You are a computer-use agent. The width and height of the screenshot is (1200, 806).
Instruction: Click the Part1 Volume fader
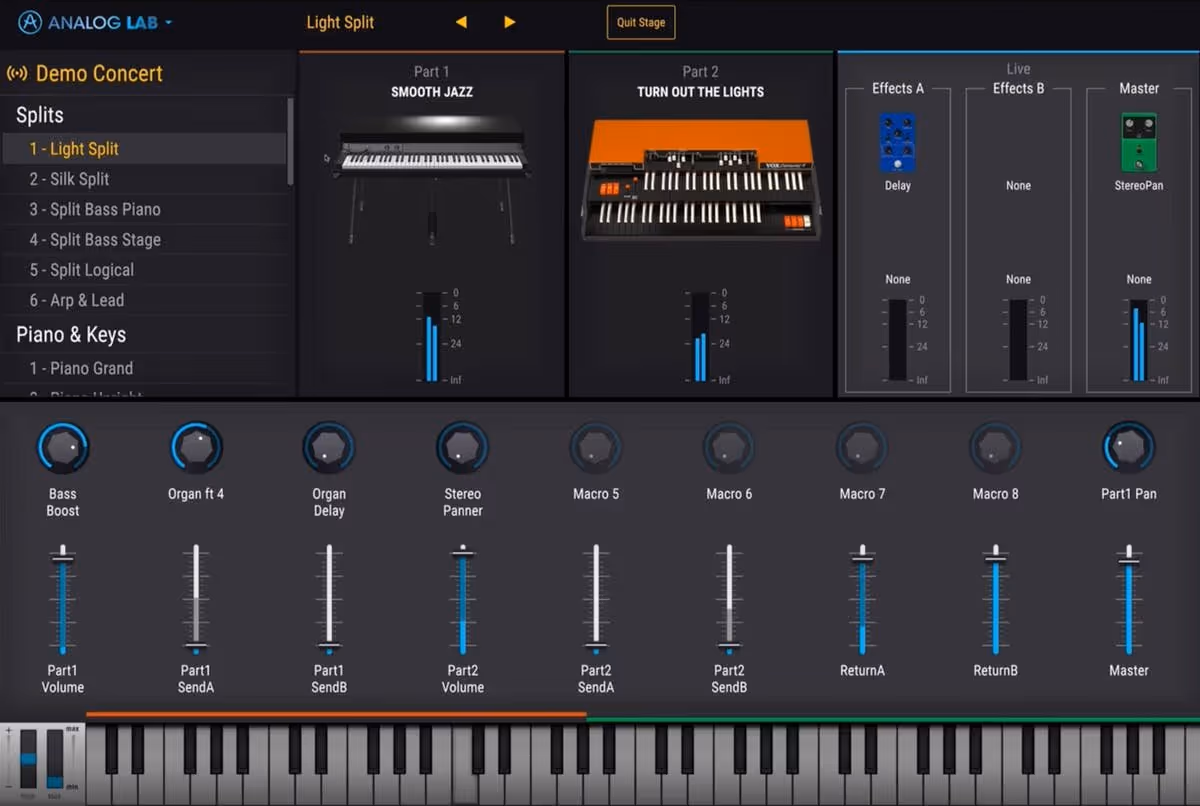pos(63,600)
